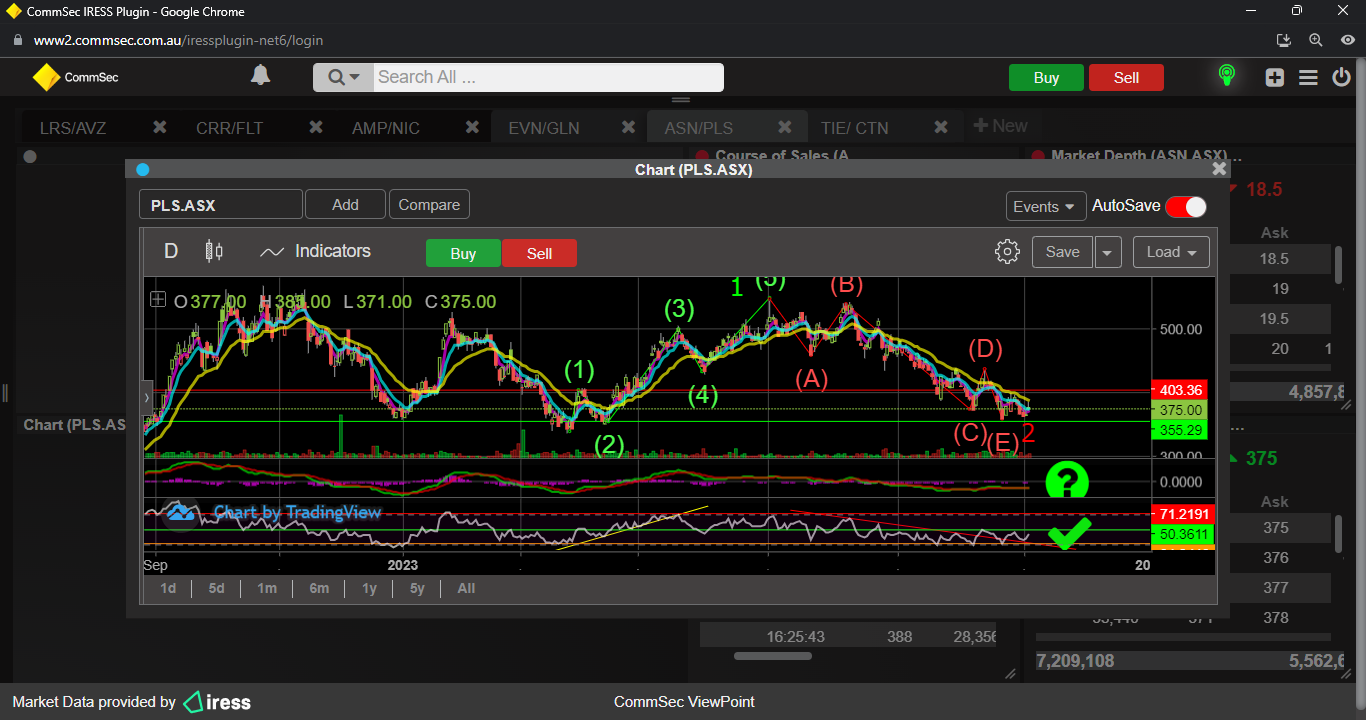This screenshot has width=1366, height=720.
Task: Click the Compare button
Action: coord(429,204)
